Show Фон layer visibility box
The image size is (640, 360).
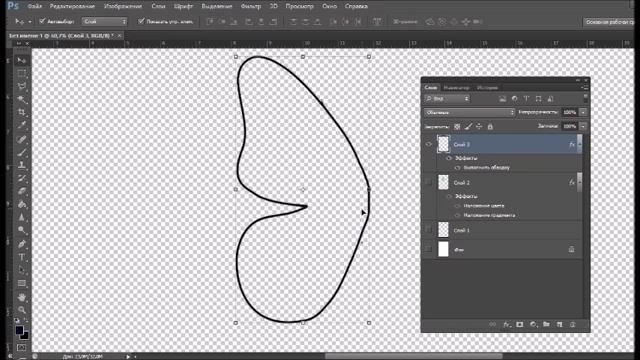tap(429, 249)
